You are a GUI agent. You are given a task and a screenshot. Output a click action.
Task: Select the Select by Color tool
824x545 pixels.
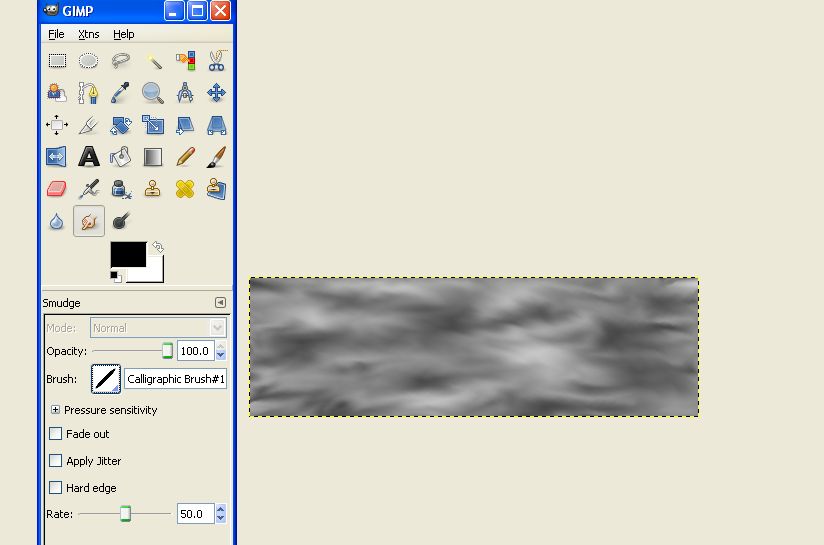coord(185,61)
